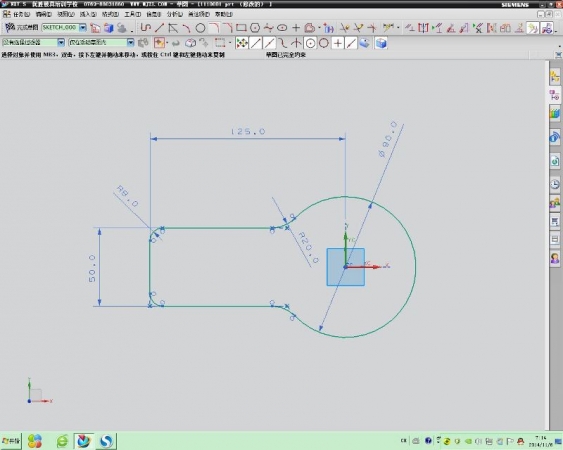This screenshot has height=450, width=563.
Task: Select the Fillet tool
Action: point(214,28)
